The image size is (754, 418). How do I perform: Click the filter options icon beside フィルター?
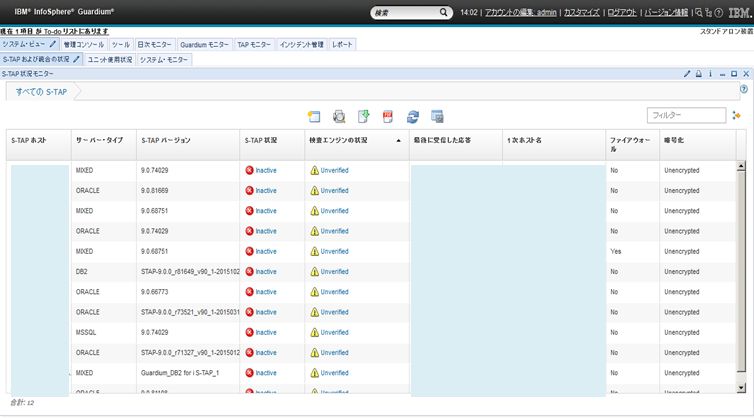(x=737, y=116)
